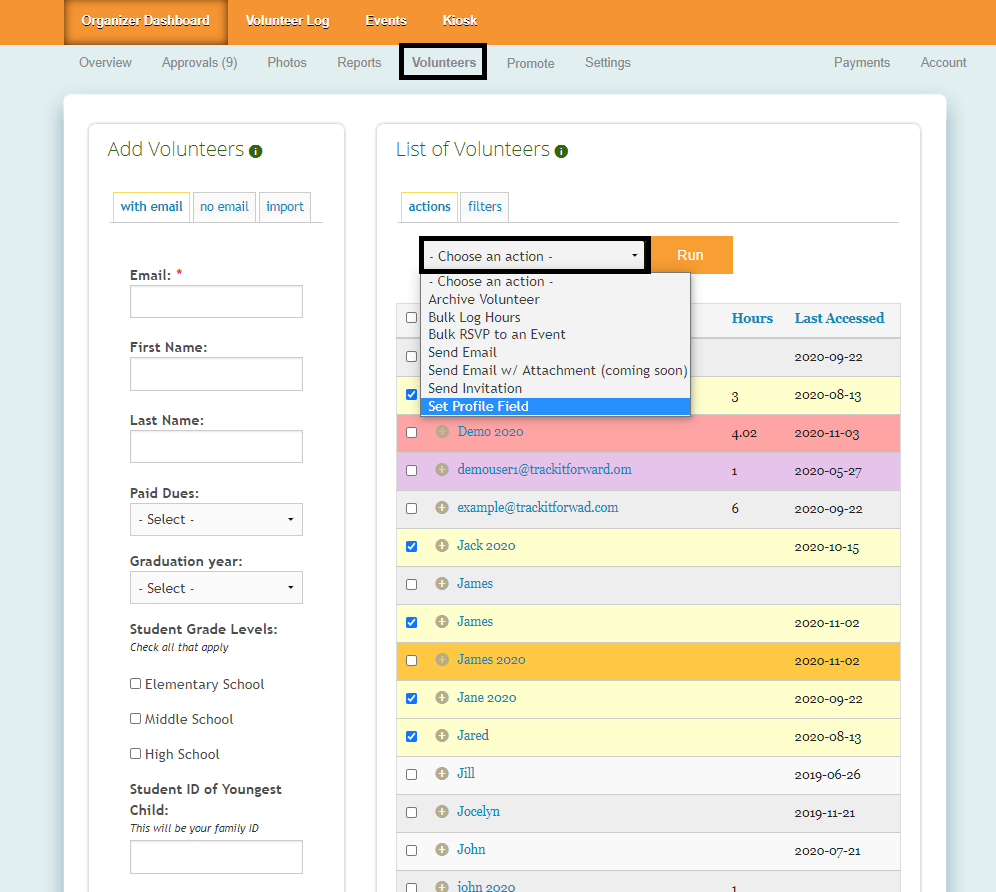The height and width of the screenshot is (892, 996).
Task: Switch to the filters tab
Action: [x=485, y=207]
